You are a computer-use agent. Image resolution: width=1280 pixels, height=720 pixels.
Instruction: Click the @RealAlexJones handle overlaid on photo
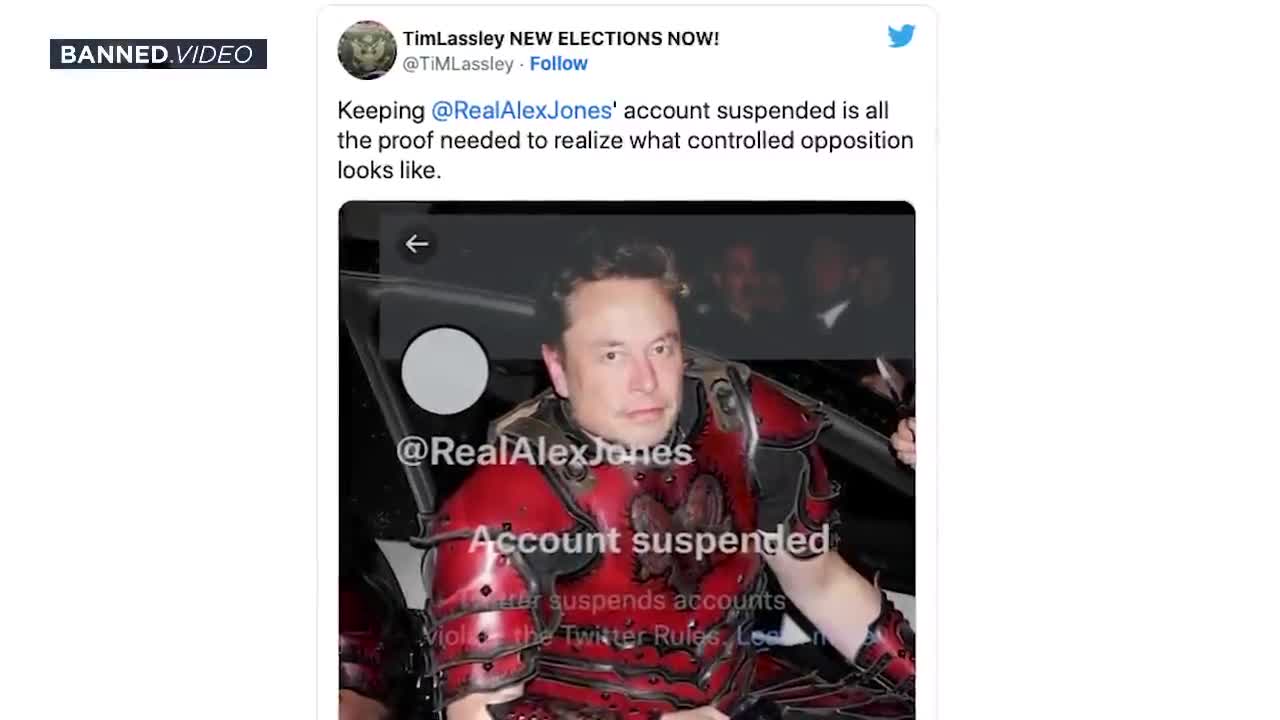(x=544, y=451)
